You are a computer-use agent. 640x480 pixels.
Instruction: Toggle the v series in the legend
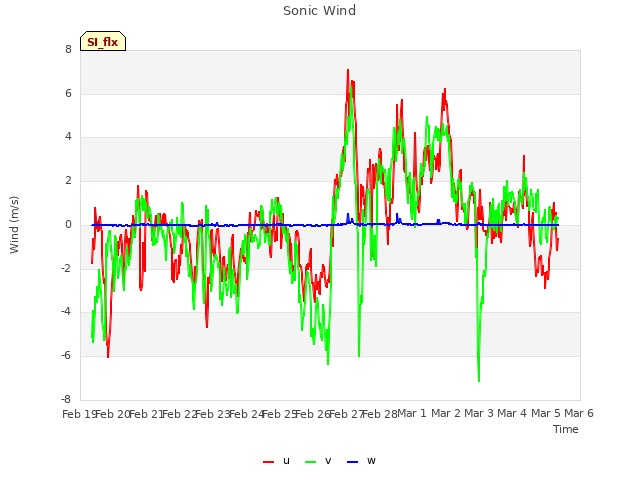click(x=318, y=461)
